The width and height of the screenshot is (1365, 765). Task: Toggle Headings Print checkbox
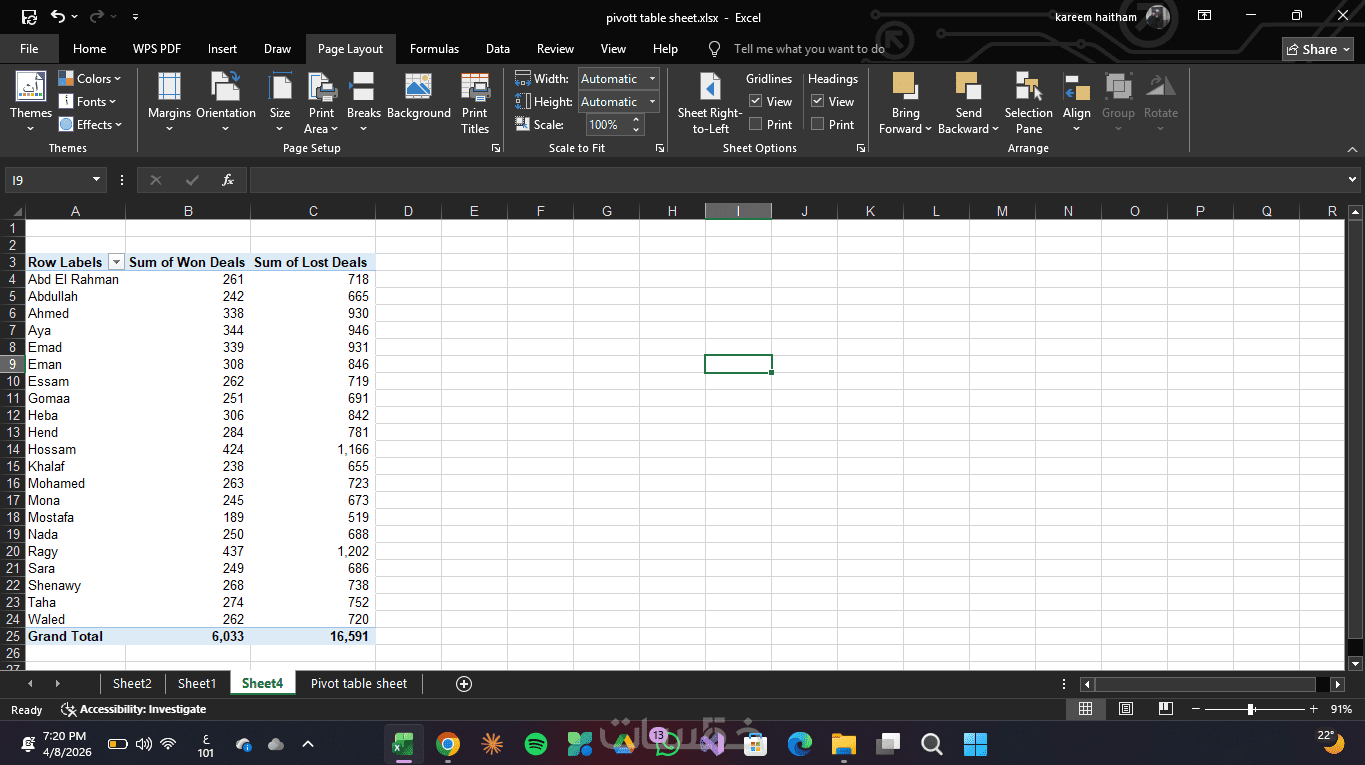tap(818, 124)
